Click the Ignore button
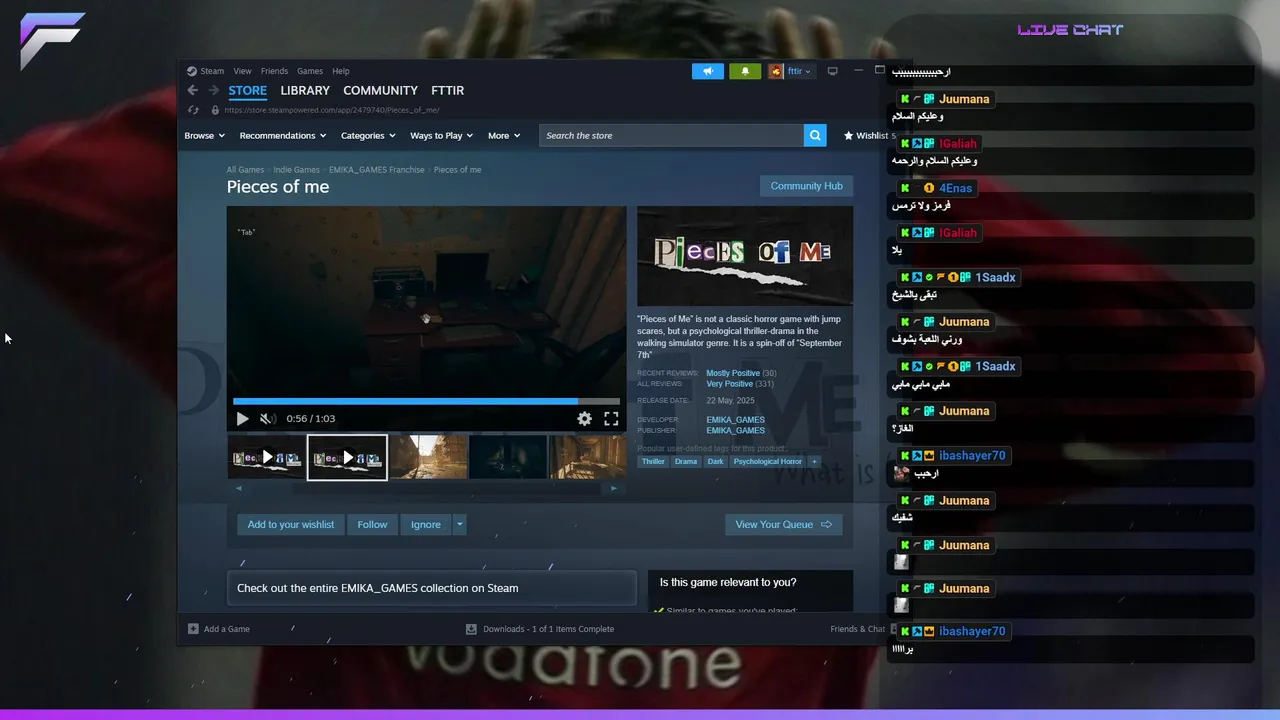Screen dimensions: 1280x720 tap(426, 524)
